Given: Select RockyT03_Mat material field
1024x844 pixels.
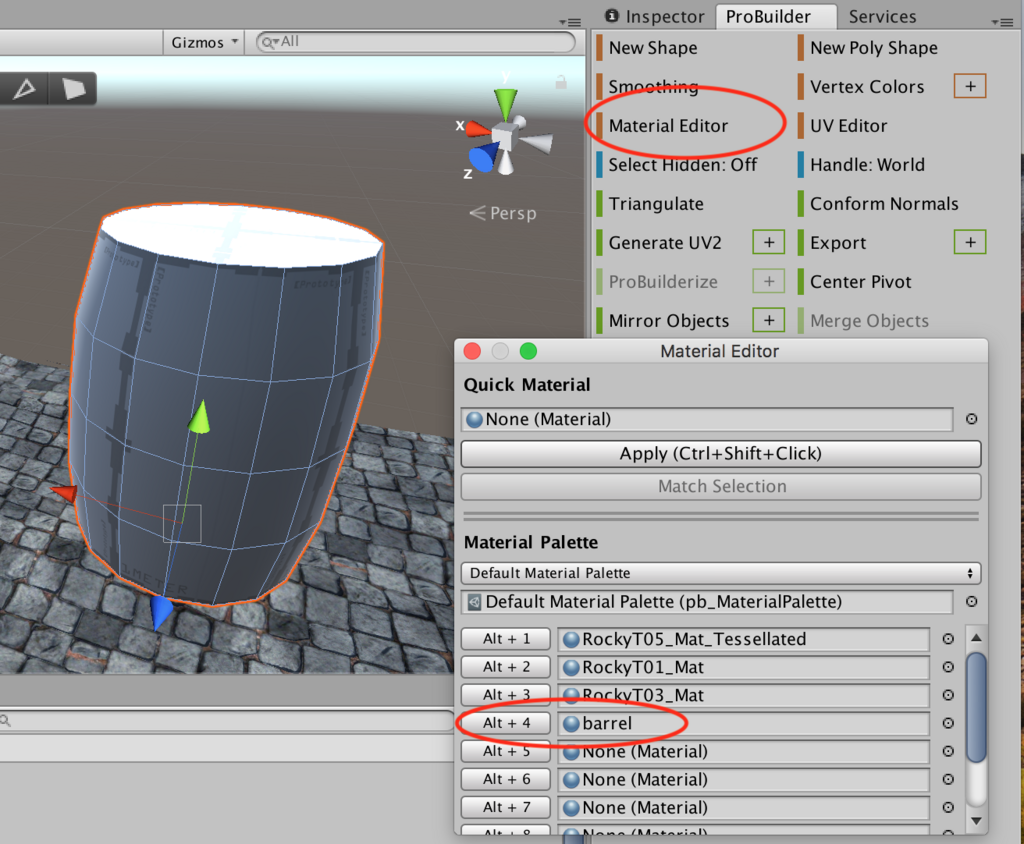Looking at the screenshot, I should 744,695.
